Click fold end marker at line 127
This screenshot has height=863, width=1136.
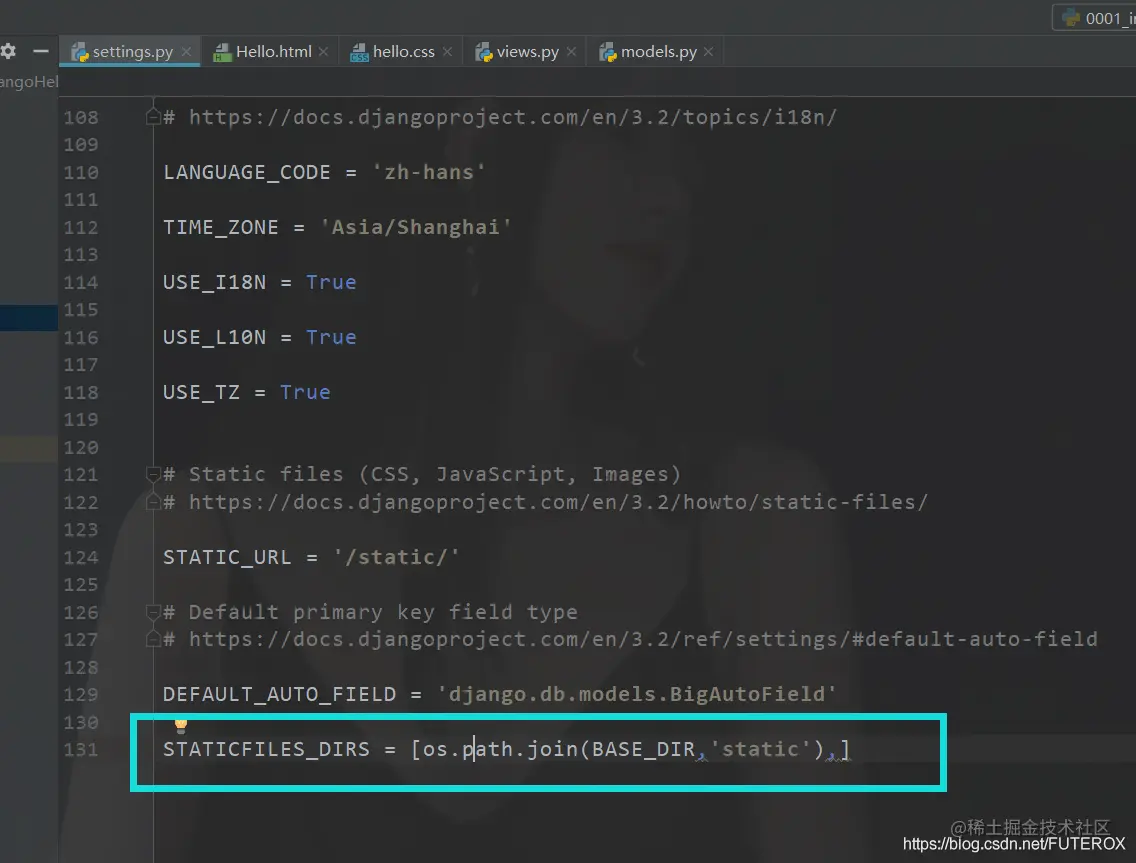tap(153, 639)
